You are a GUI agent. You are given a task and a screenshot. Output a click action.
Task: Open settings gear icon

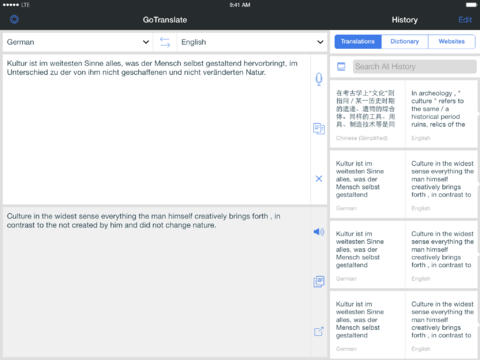14,20
